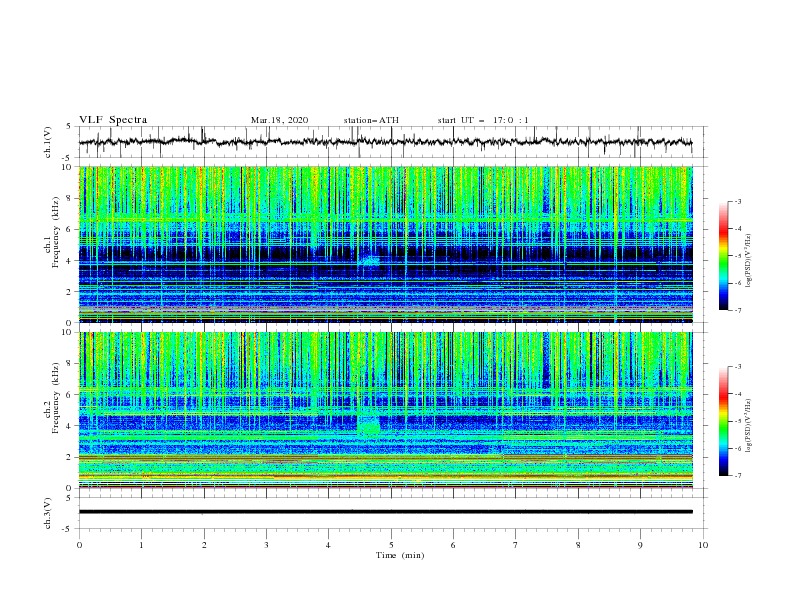Click the bright emission patch near 4 kHz in ch.2 spectrogram

pyautogui.click(x=368, y=423)
